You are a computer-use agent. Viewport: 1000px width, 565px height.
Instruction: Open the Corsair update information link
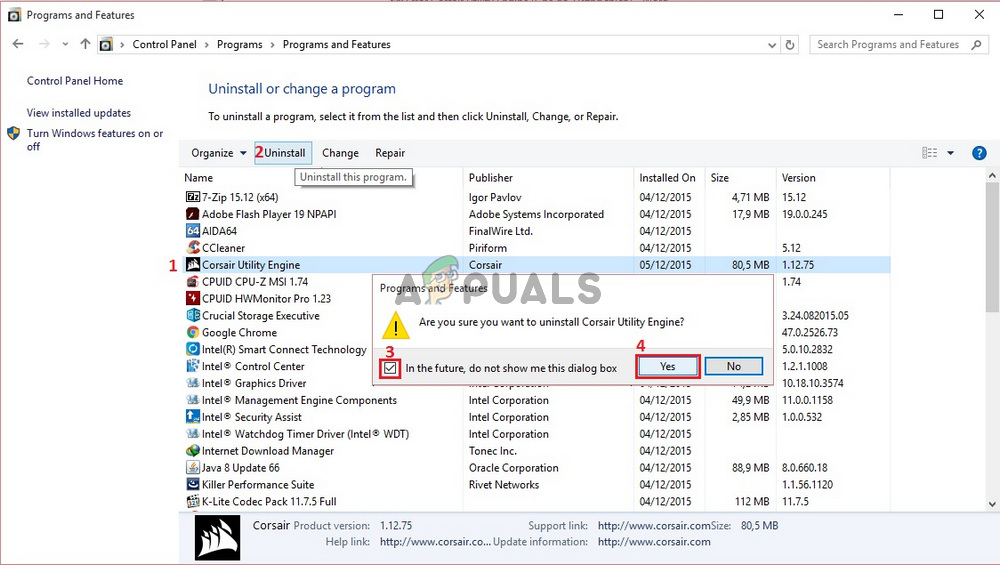[654, 542]
